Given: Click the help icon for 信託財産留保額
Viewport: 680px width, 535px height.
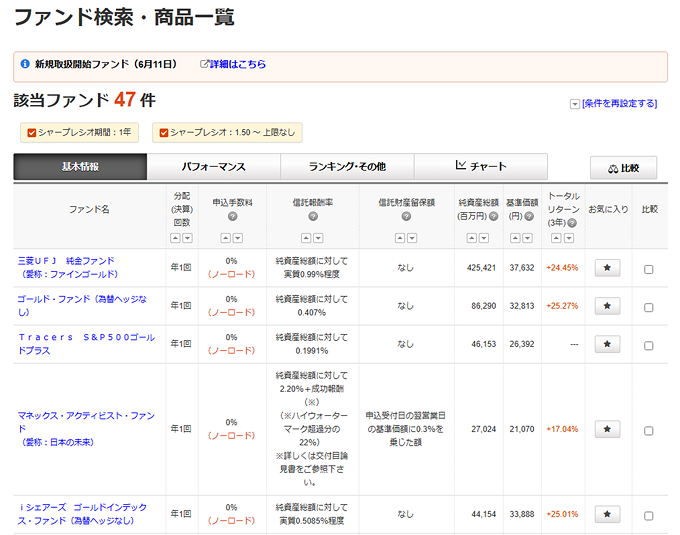Looking at the screenshot, I should pos(406,217).
